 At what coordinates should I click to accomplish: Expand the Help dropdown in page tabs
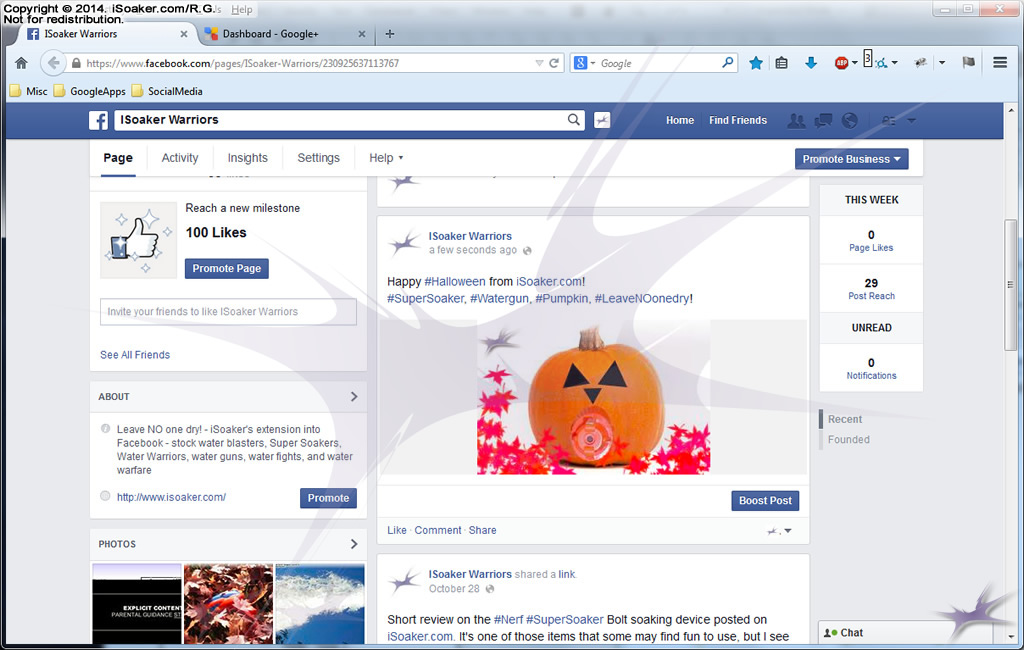click(x=386, y=157)
